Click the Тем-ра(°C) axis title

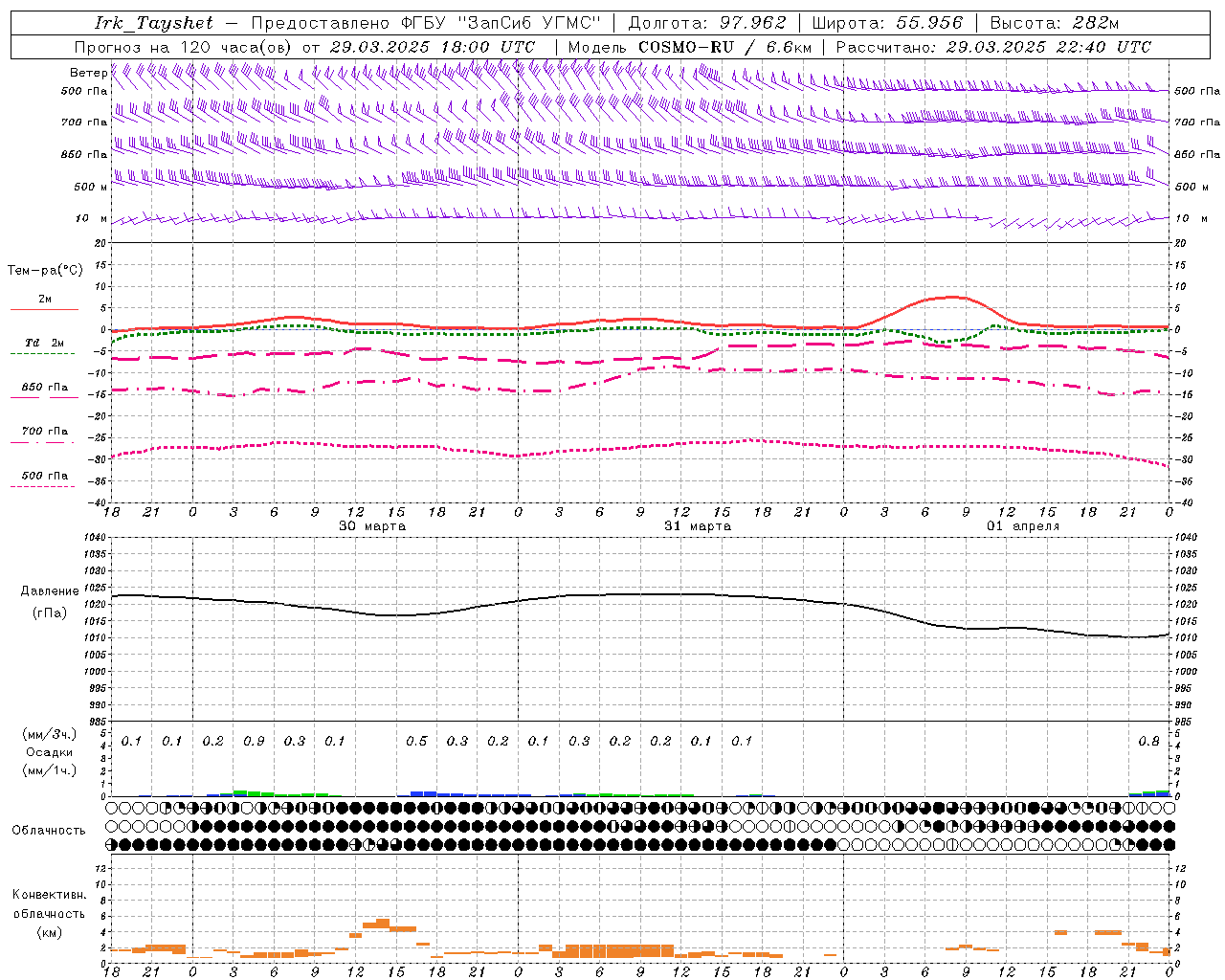pyautogui.click(x=45, y=271)
